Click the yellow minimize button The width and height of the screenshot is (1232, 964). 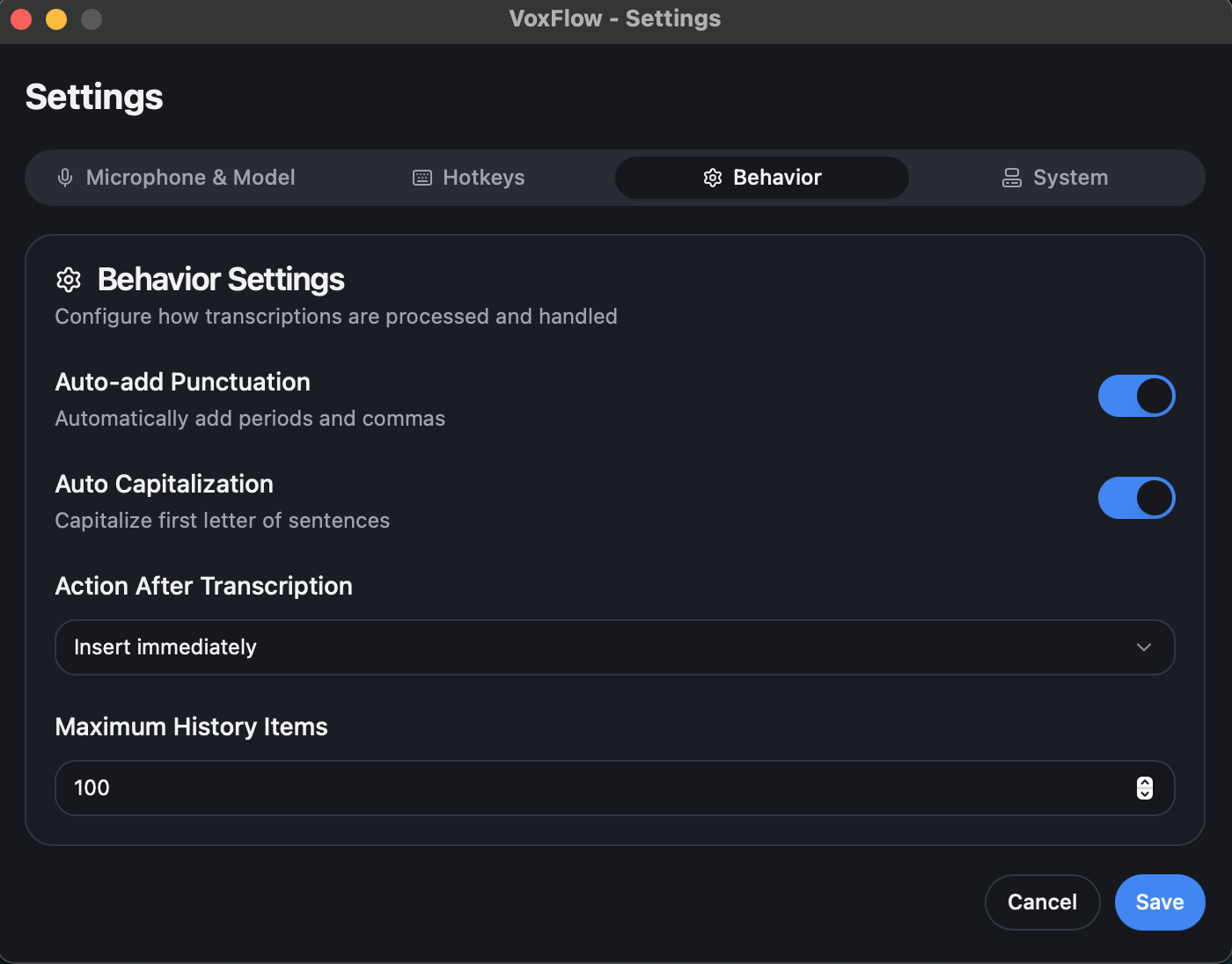point(55,18)
